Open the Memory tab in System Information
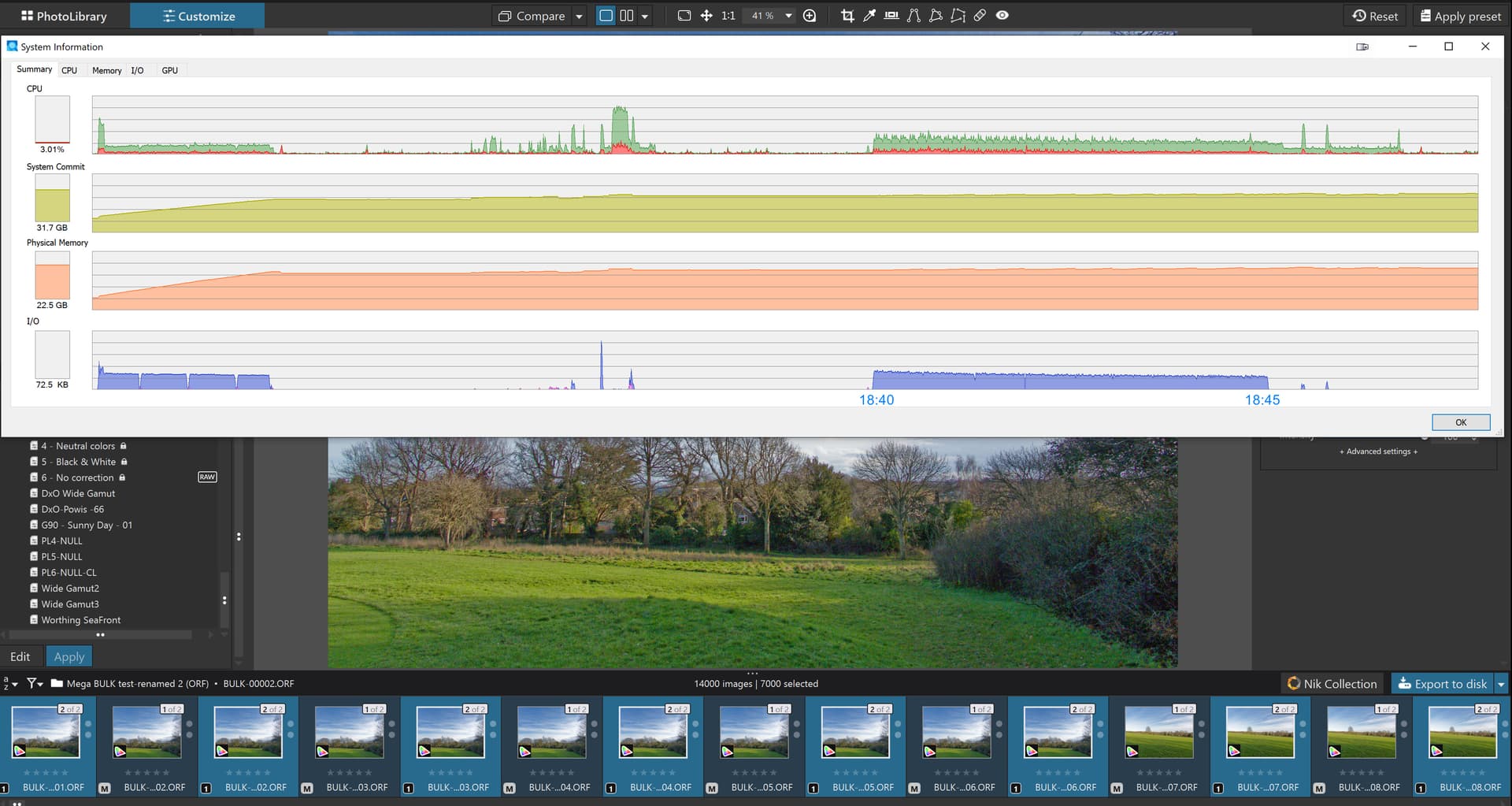The width and height of the screenshot is (1512, 806). (106, 71)
